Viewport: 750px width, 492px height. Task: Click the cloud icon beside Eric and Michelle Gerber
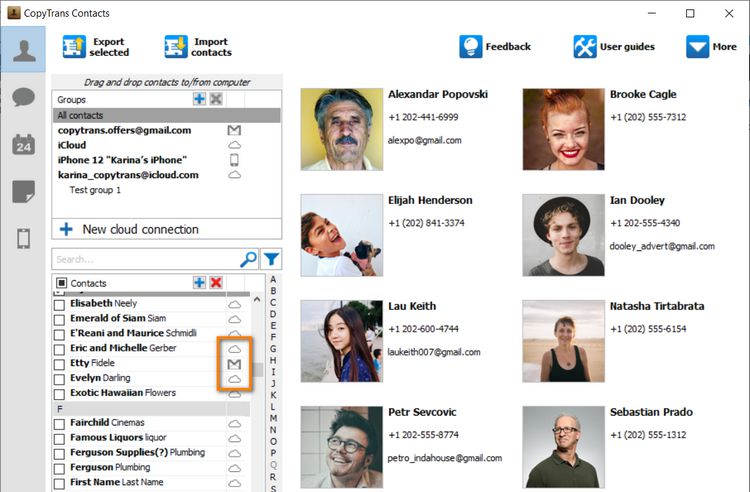[234, 349]
